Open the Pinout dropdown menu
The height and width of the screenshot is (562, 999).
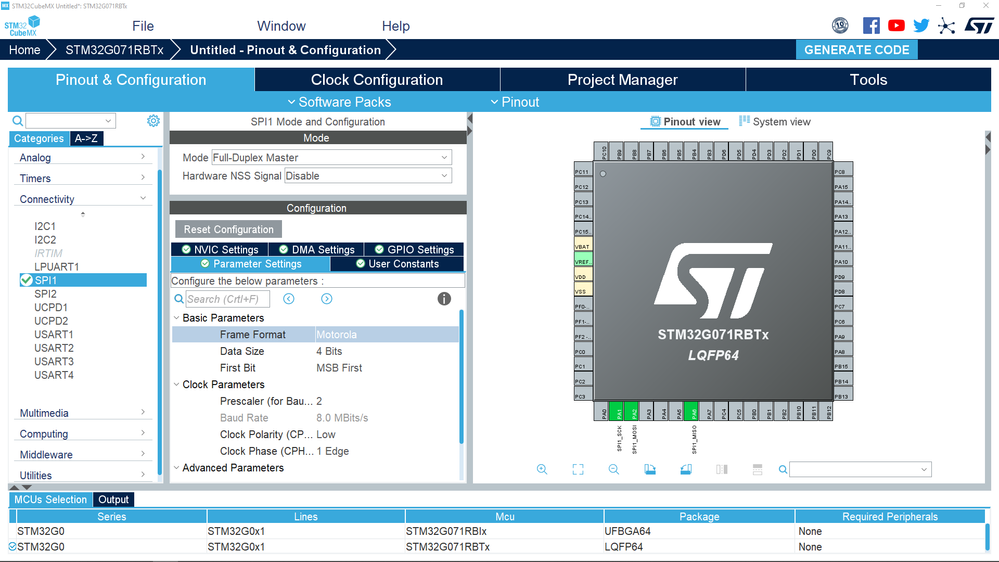[x=515, y=102]
